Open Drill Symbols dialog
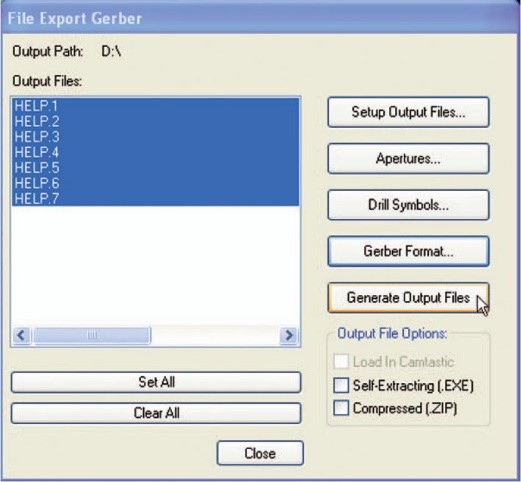 [x=408, y=205]
